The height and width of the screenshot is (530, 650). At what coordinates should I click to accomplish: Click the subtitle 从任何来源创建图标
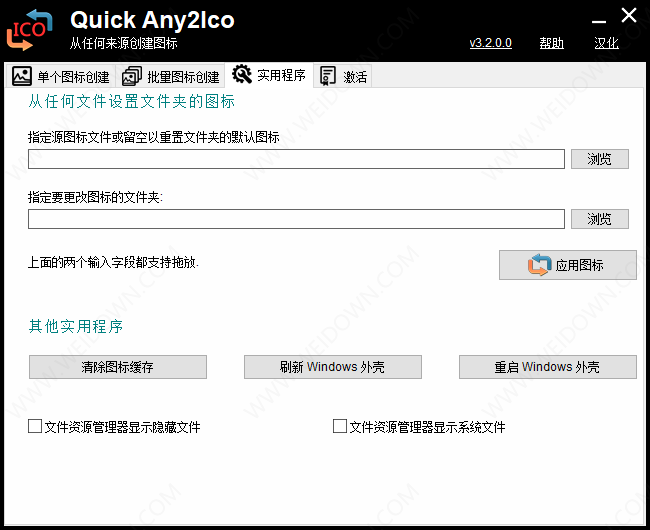(x=124, y=43)
